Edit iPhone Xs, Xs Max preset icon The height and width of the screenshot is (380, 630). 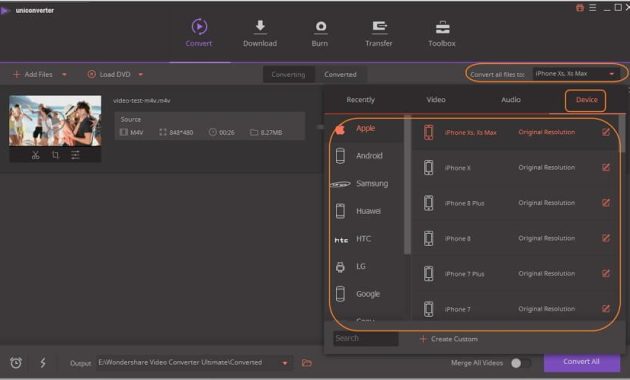click(x=606, y=132)
